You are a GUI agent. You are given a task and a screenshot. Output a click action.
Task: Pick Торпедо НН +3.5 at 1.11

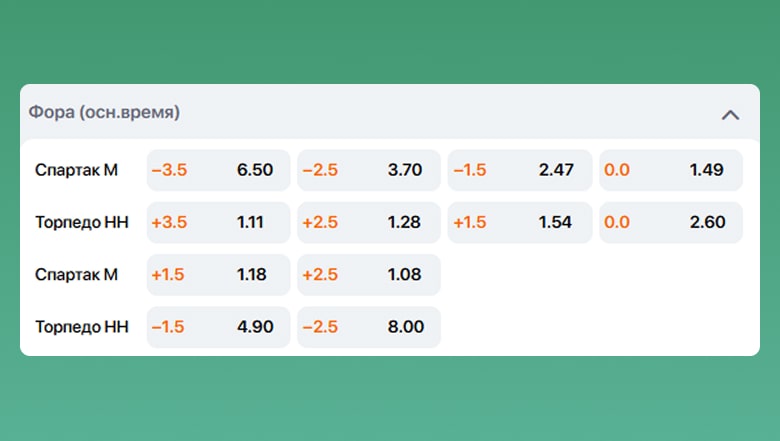218,222
